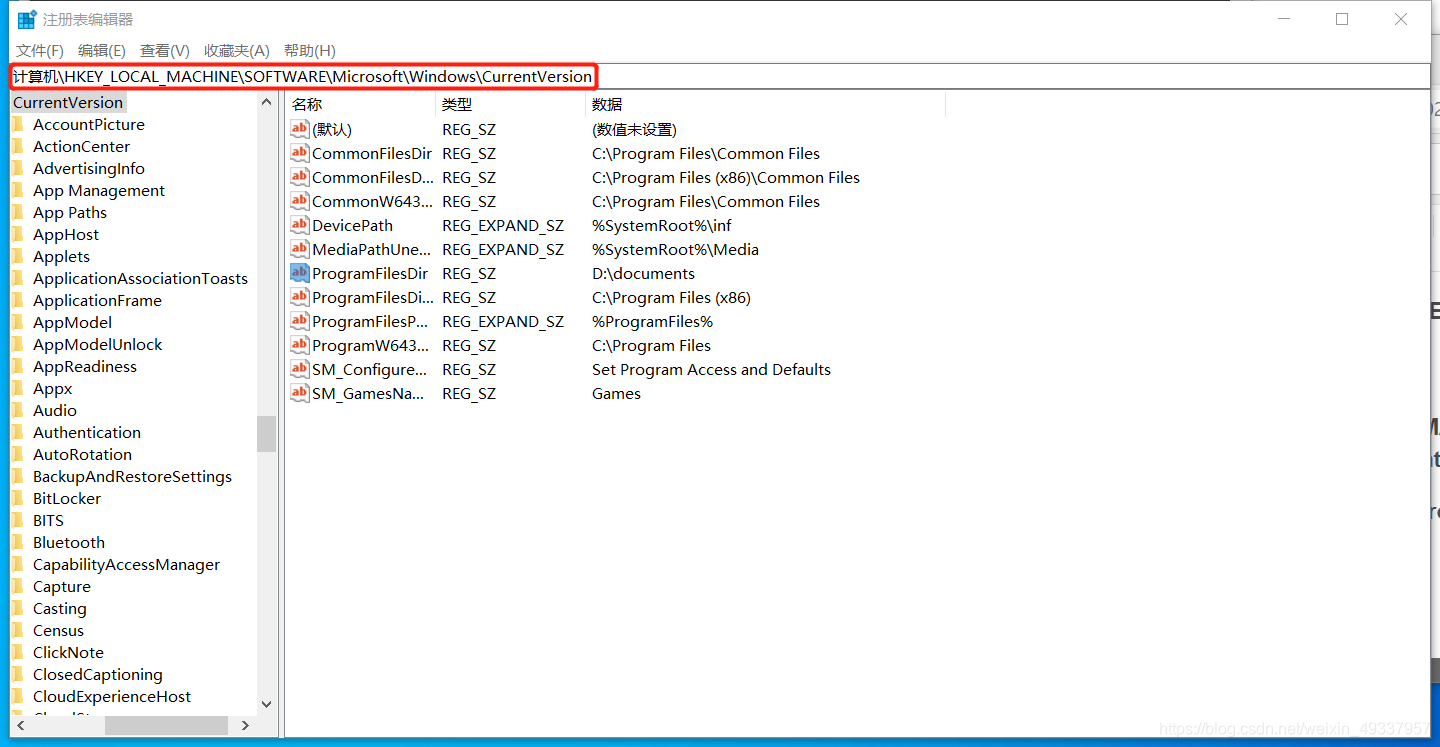Select the CommonFilesD... value name
The image size is (1440, 747).
[x=373, y=177]
